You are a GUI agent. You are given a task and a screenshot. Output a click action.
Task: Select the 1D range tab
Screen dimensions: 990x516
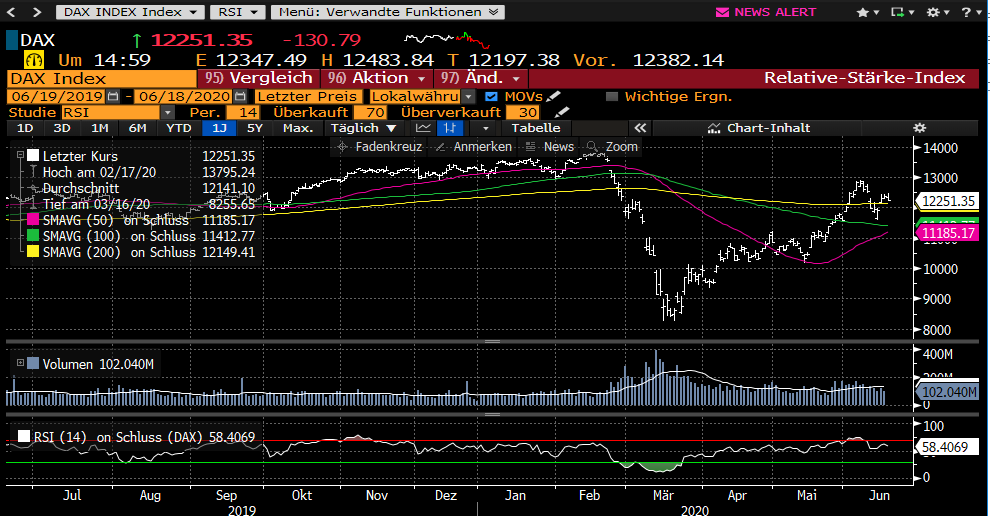click(x=25, y=128)
